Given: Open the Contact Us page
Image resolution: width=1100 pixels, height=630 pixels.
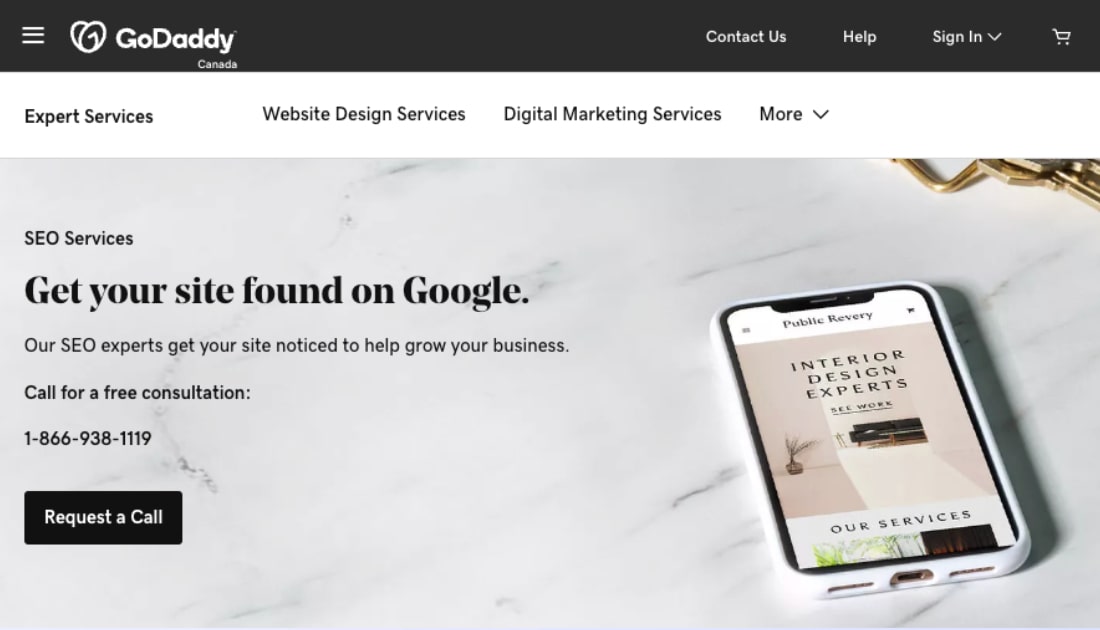Looking at the screenshot, I should 746,36.
